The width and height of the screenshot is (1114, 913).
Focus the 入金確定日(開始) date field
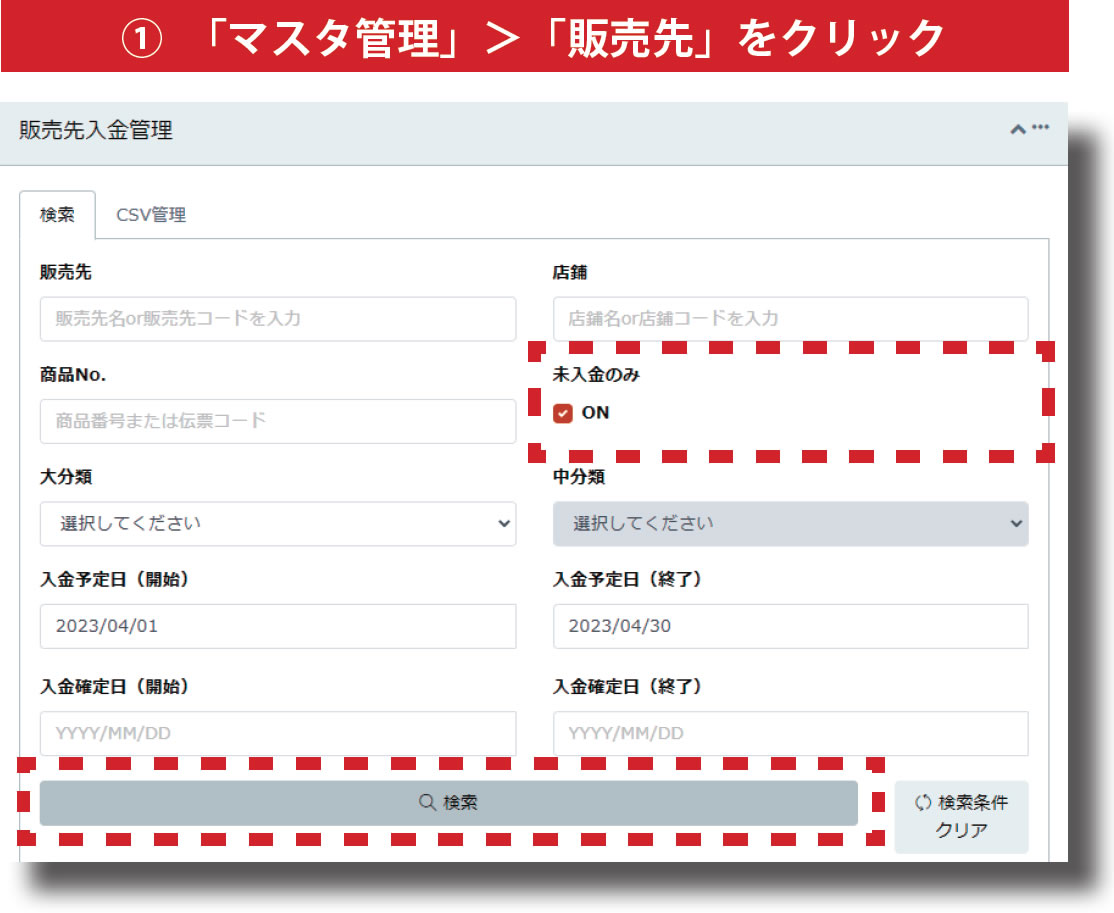(278, 734)
